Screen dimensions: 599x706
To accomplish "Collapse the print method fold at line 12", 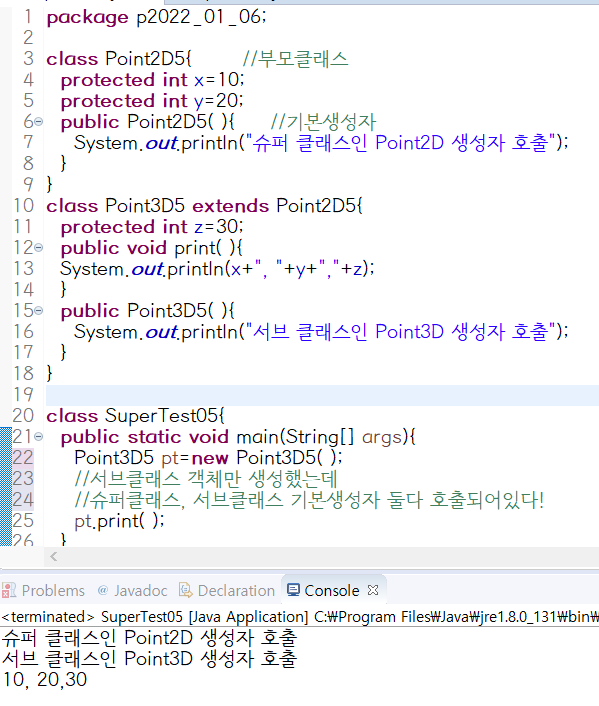I will click(39, 248).
